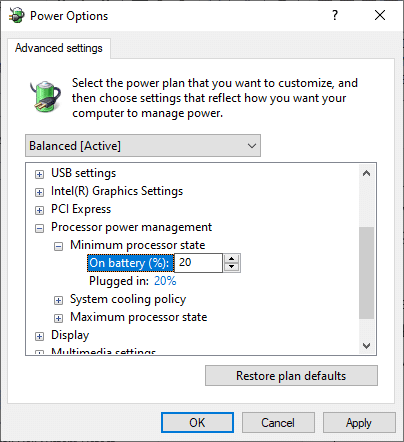Image resolution: width=404 pixels, height=442 pixels.
Task: Click the Power Options title bar icon
Action: coord(17,15)
